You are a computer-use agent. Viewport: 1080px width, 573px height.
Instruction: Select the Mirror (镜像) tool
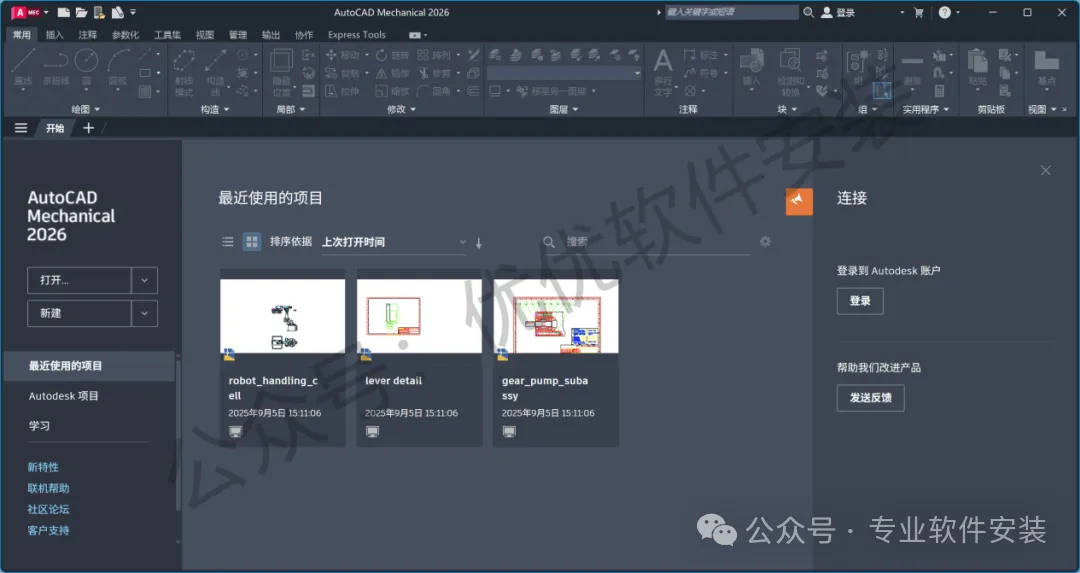[393, 73]
